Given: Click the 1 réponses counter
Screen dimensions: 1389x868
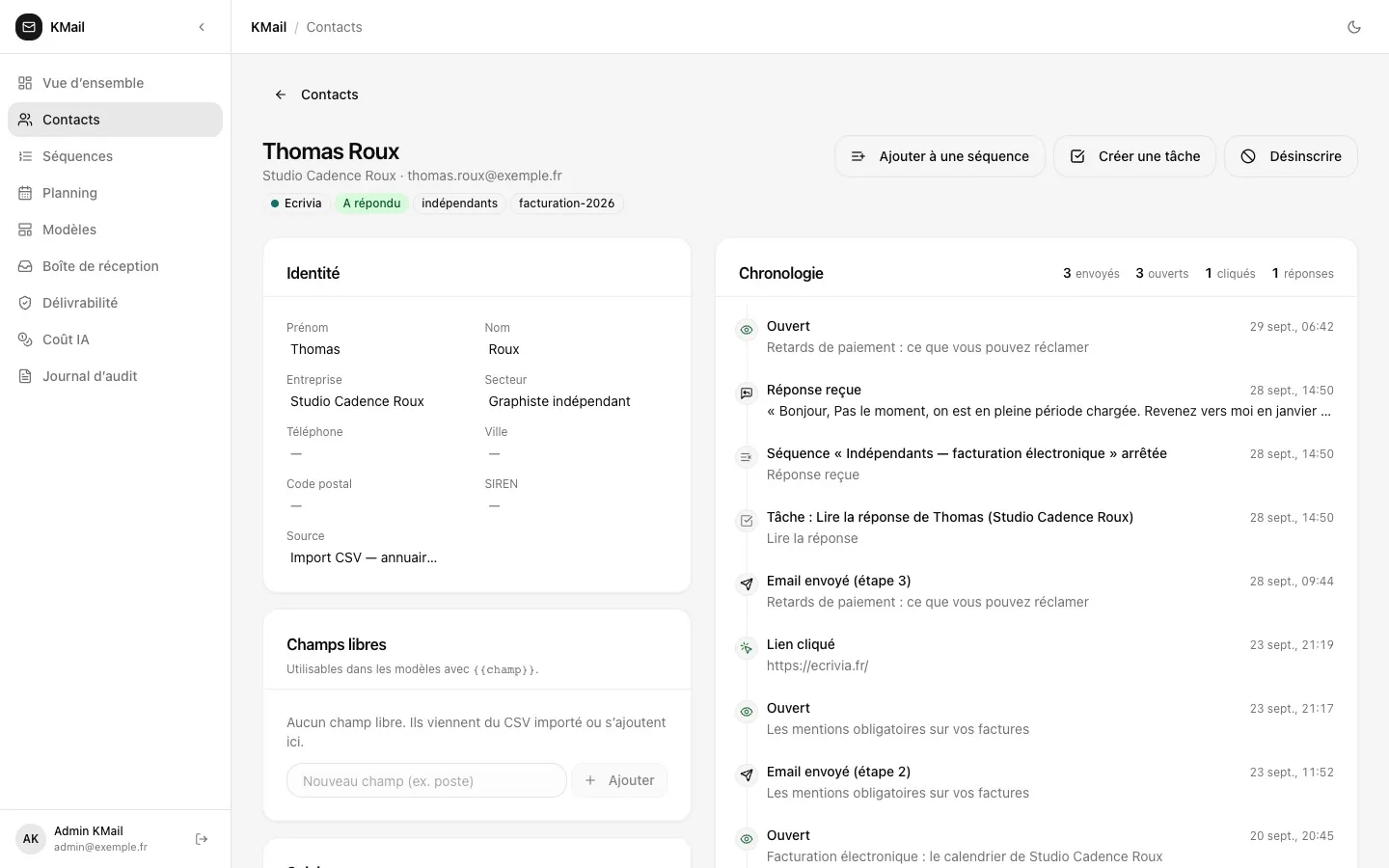Looking at the screenshot, I should [1302, 274].
